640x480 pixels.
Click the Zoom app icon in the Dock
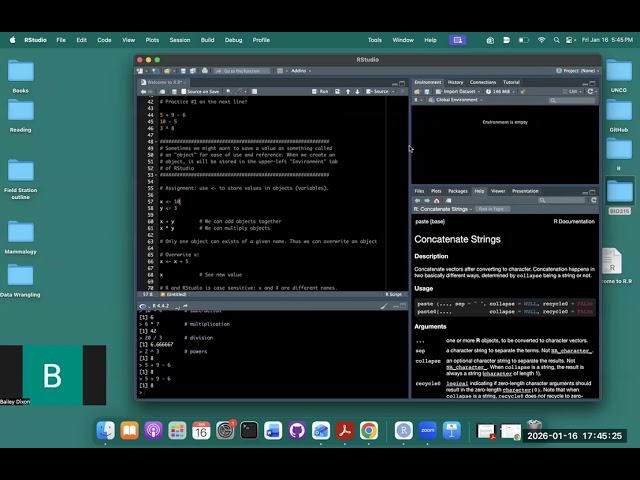[427, 431]
